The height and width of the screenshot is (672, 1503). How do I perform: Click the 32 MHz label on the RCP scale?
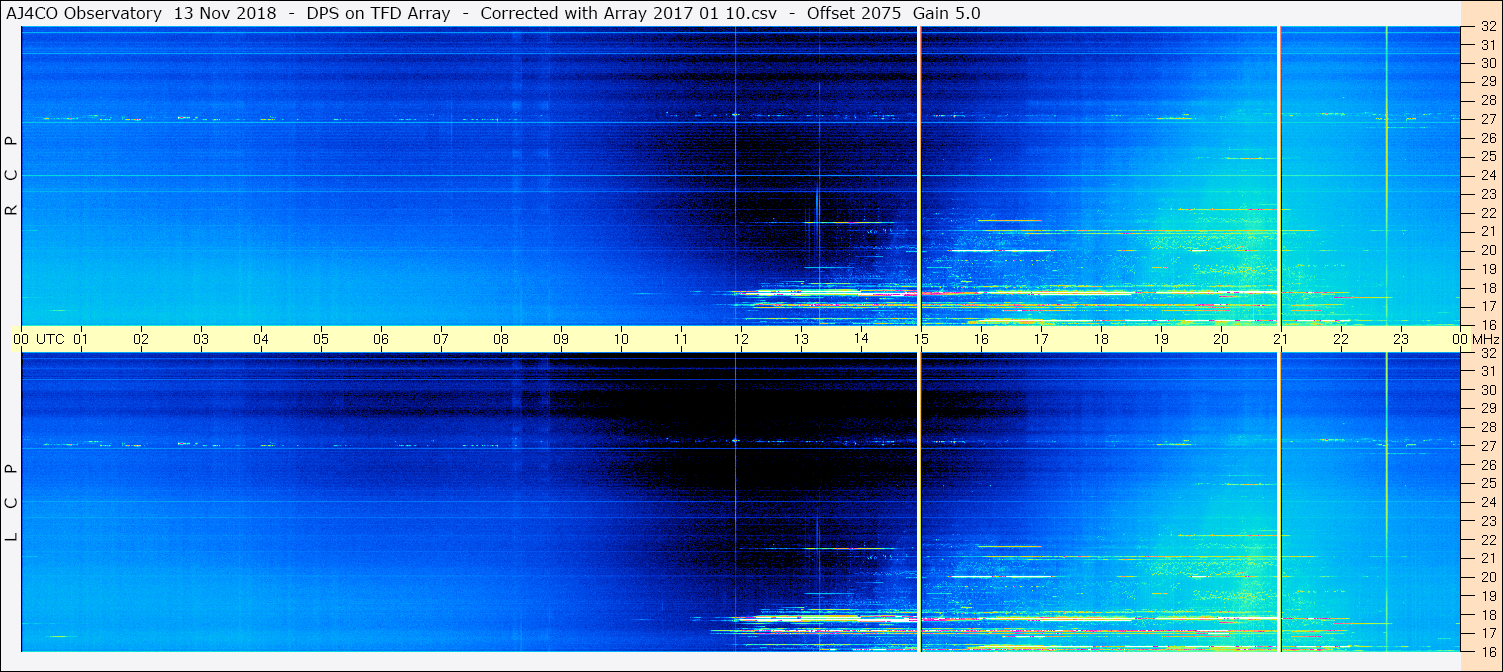tap(1488, 27)
